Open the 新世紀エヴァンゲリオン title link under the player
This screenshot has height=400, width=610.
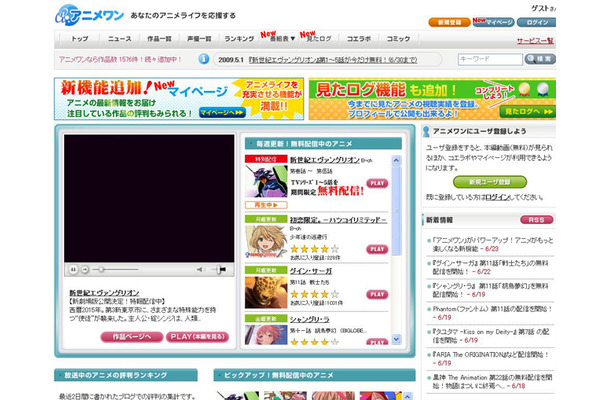pyautogui.click(x=104, y=293)
